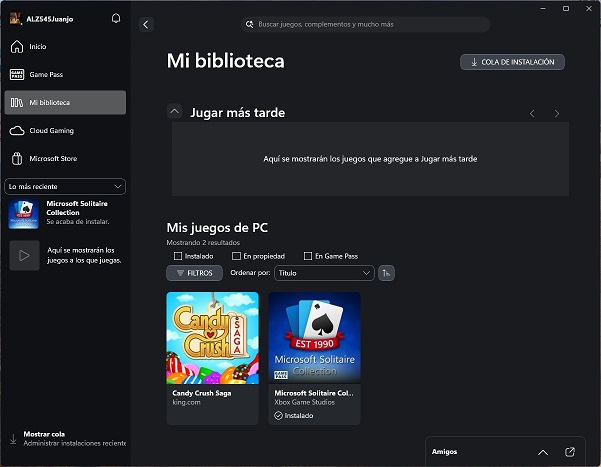
Task: Collapse the Jugar más tarde section
Action: 174,112
